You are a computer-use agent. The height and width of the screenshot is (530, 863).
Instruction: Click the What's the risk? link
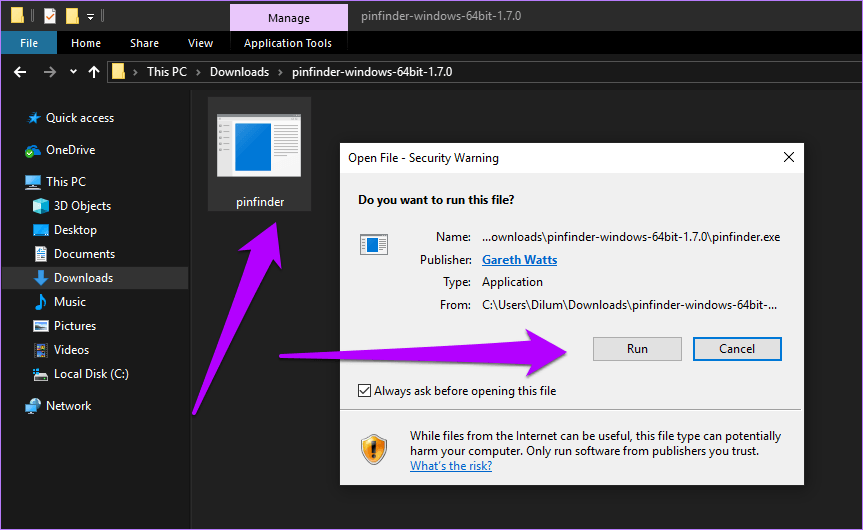click(451, 466)
